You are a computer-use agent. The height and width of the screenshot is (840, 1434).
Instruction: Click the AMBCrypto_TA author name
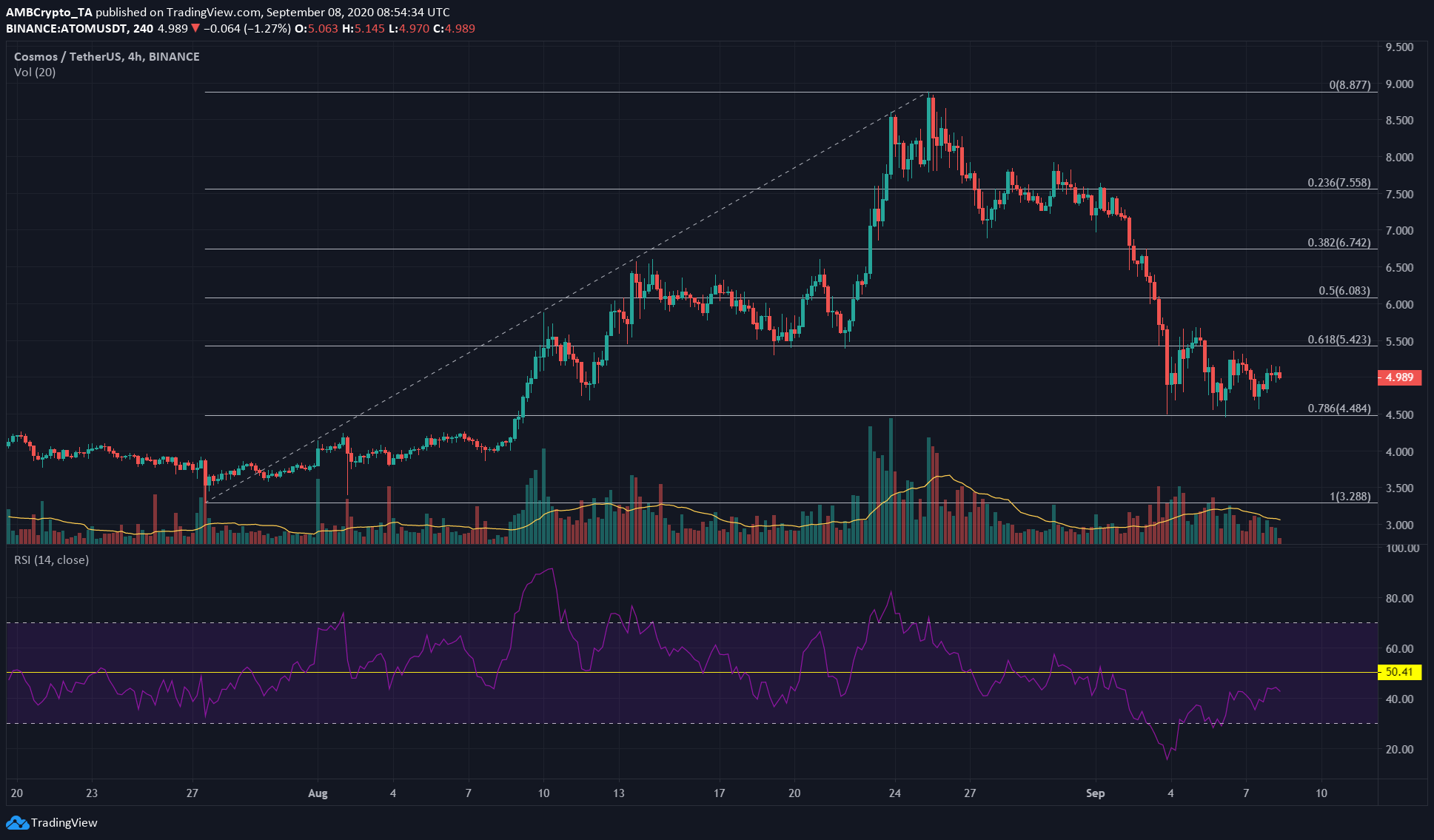pos(49,13)
